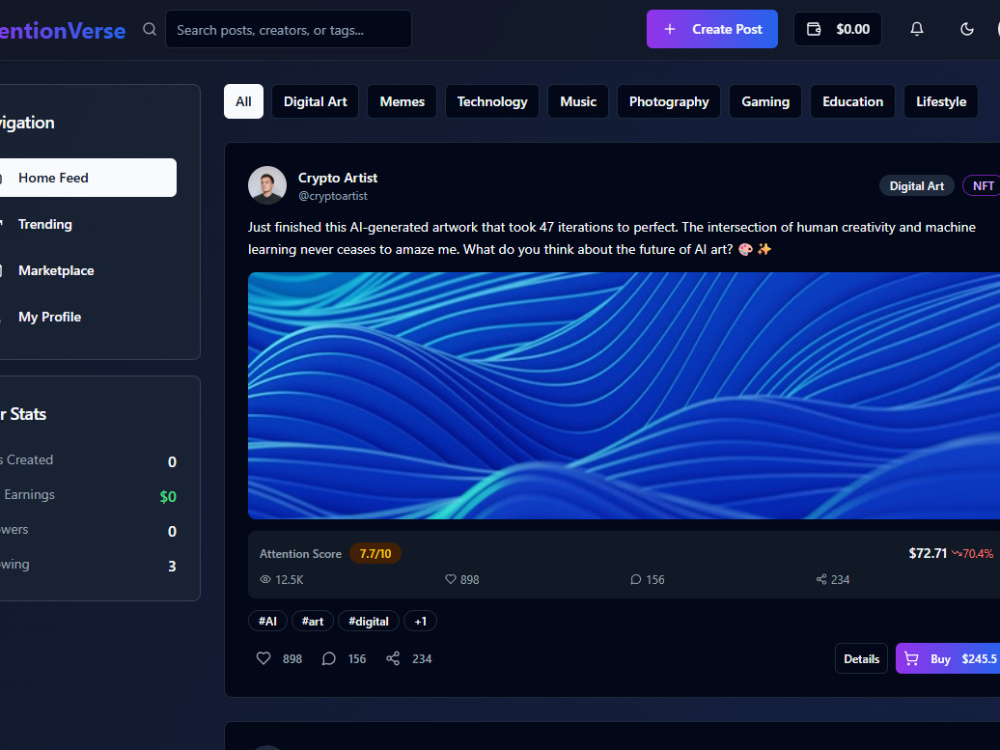Click the @cryptoartist handle
Screen dimensions: 1000x750
[332, 196]
